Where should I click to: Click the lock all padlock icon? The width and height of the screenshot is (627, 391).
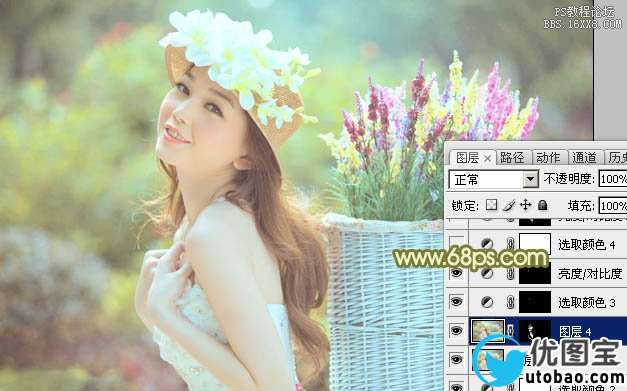click(542, 205)
